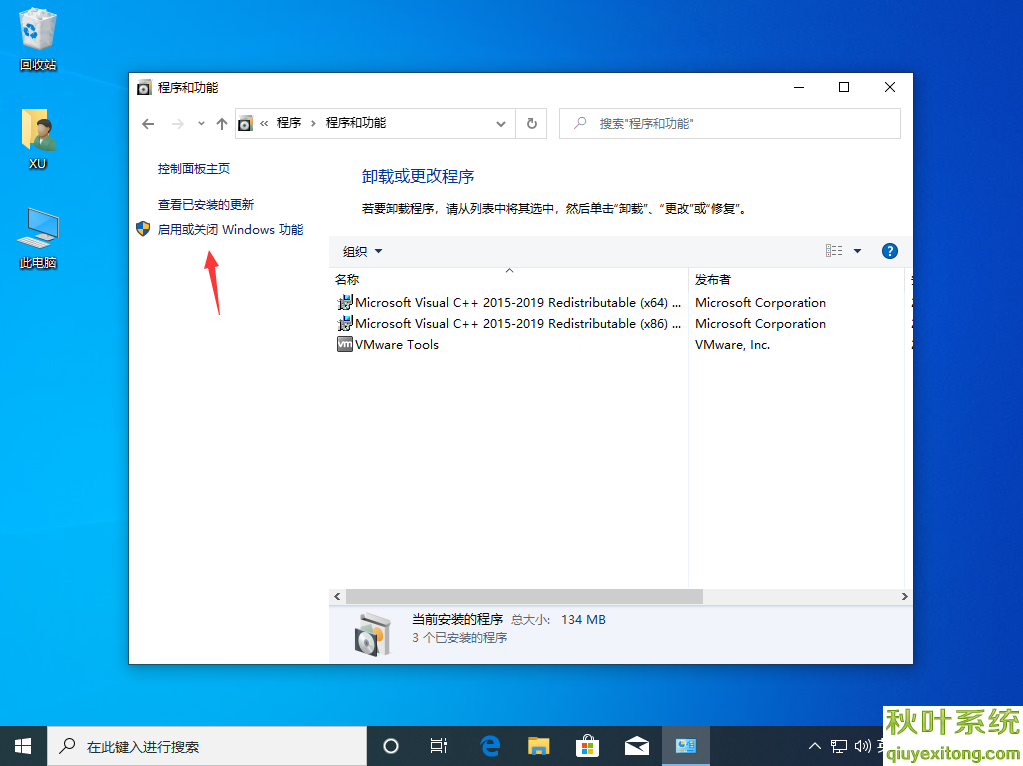Screen dimensions: 1023x766
Task: Expand the 组织 dropdown menu
Action: (362, 251)
